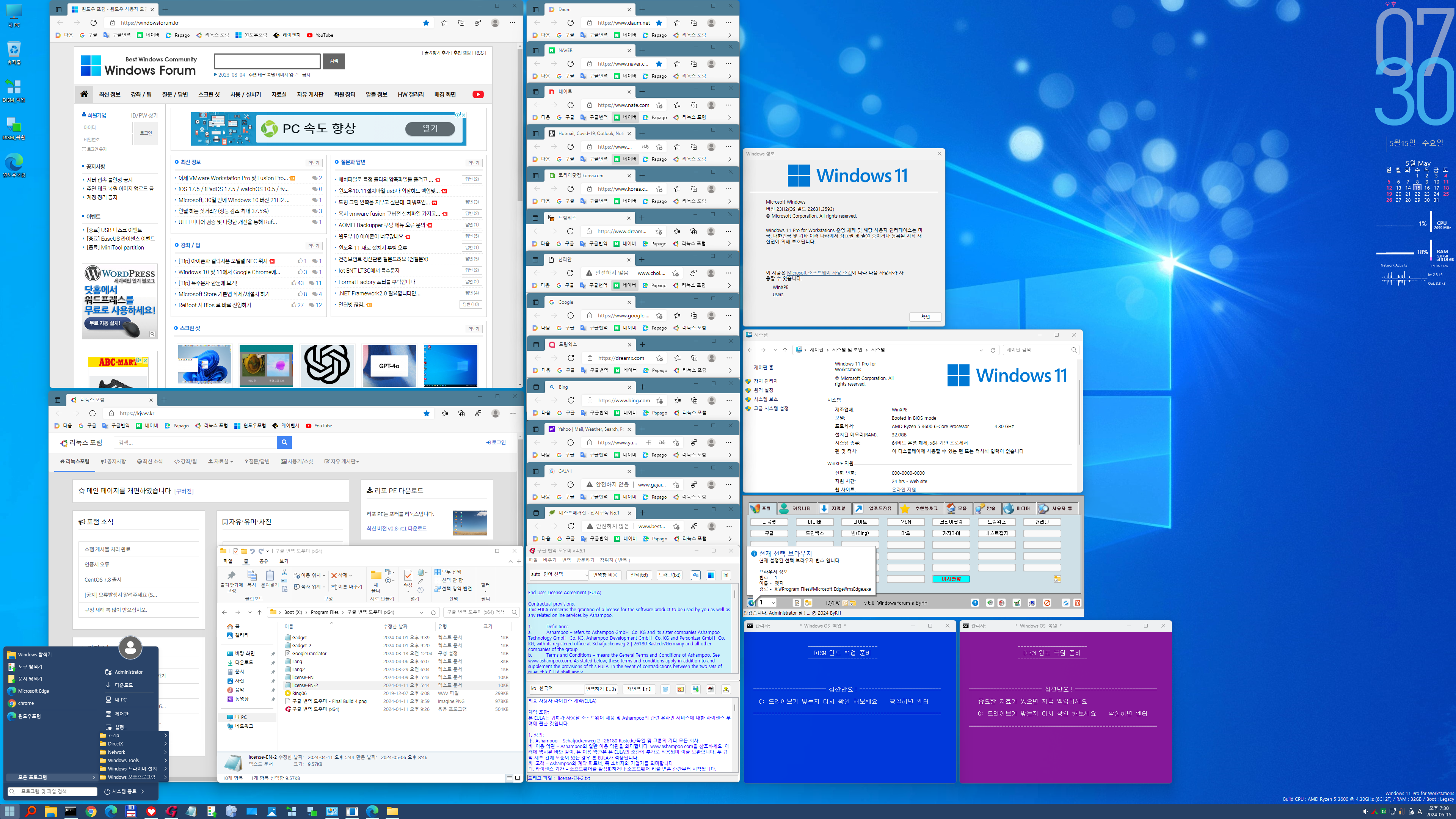Click 최신 버전 v0.8-rc1 다운로드 link

point(396,528)
